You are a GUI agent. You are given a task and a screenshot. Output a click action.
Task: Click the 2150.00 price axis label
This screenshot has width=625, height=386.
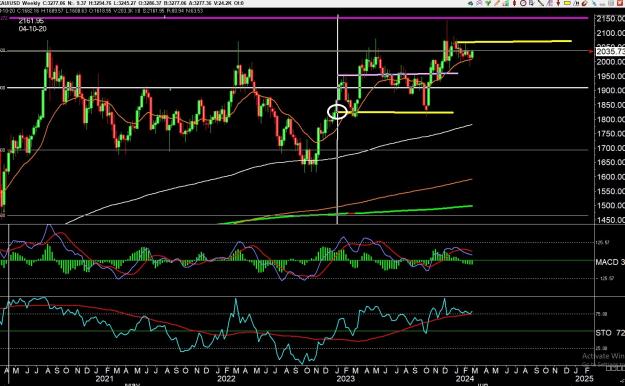point(610,19)
